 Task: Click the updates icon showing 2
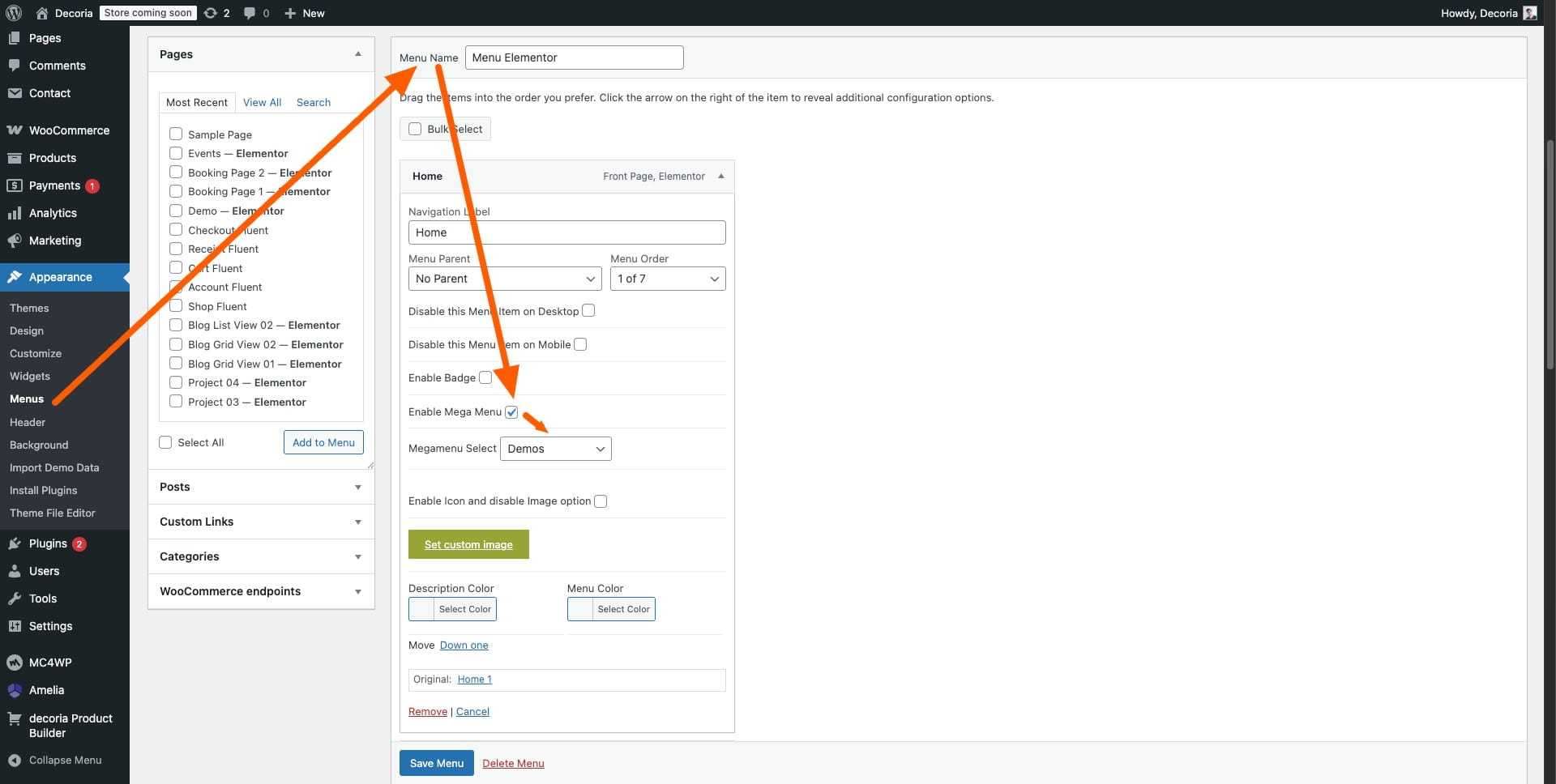point(211,13)
